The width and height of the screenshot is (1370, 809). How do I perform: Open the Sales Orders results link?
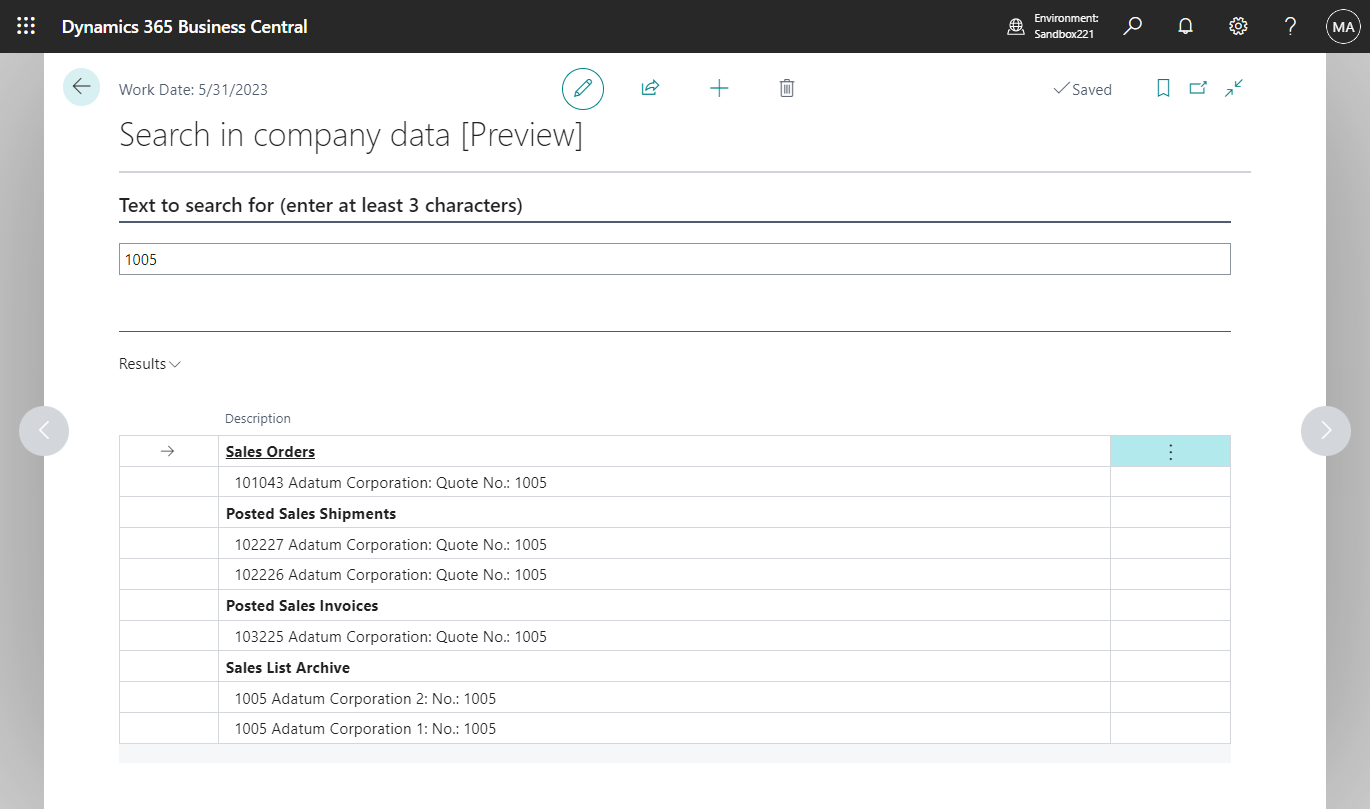click(x=270, y=451)
